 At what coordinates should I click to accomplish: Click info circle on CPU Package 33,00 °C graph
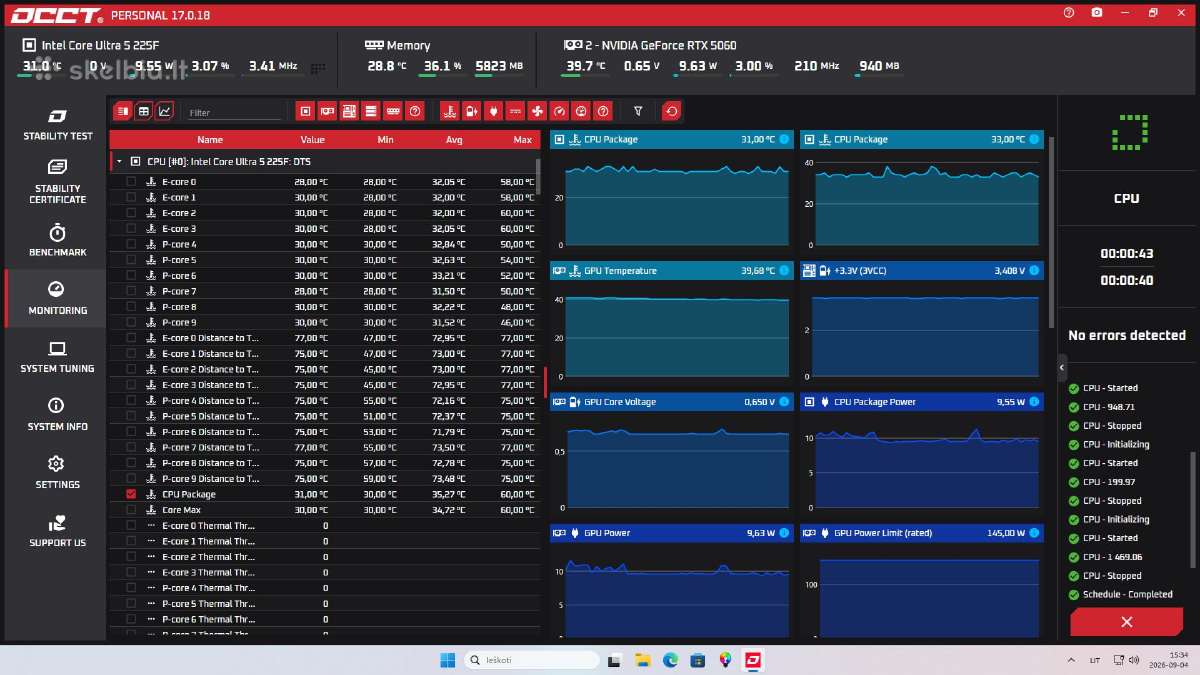[1033, 139]
